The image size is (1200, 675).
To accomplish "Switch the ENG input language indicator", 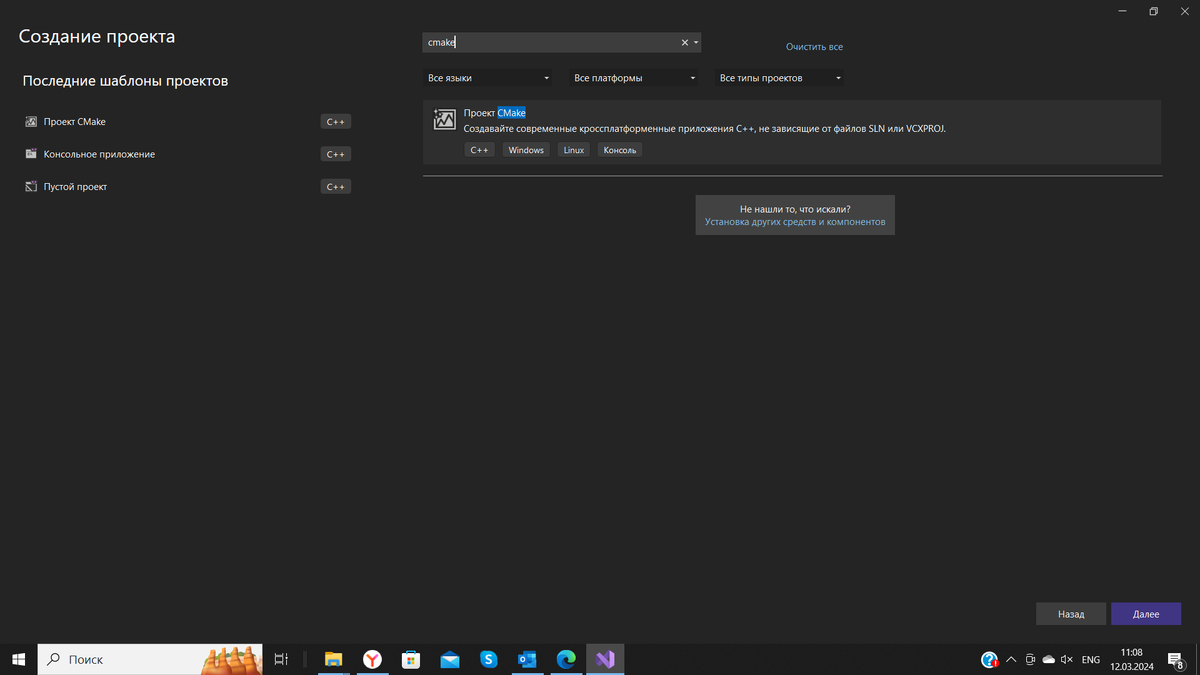I will coord(1091,660).
